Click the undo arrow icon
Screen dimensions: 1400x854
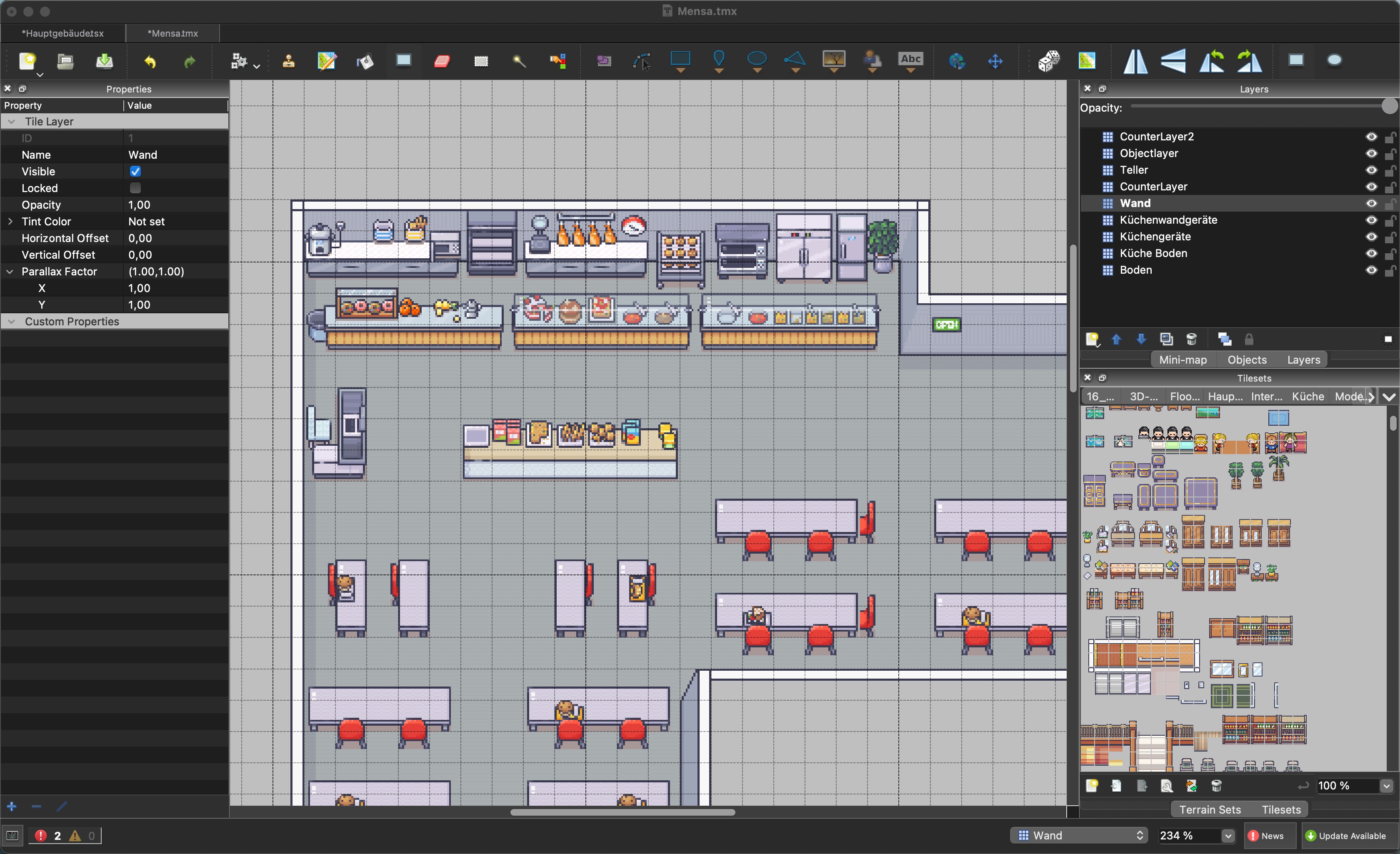[x=150, y=62]
